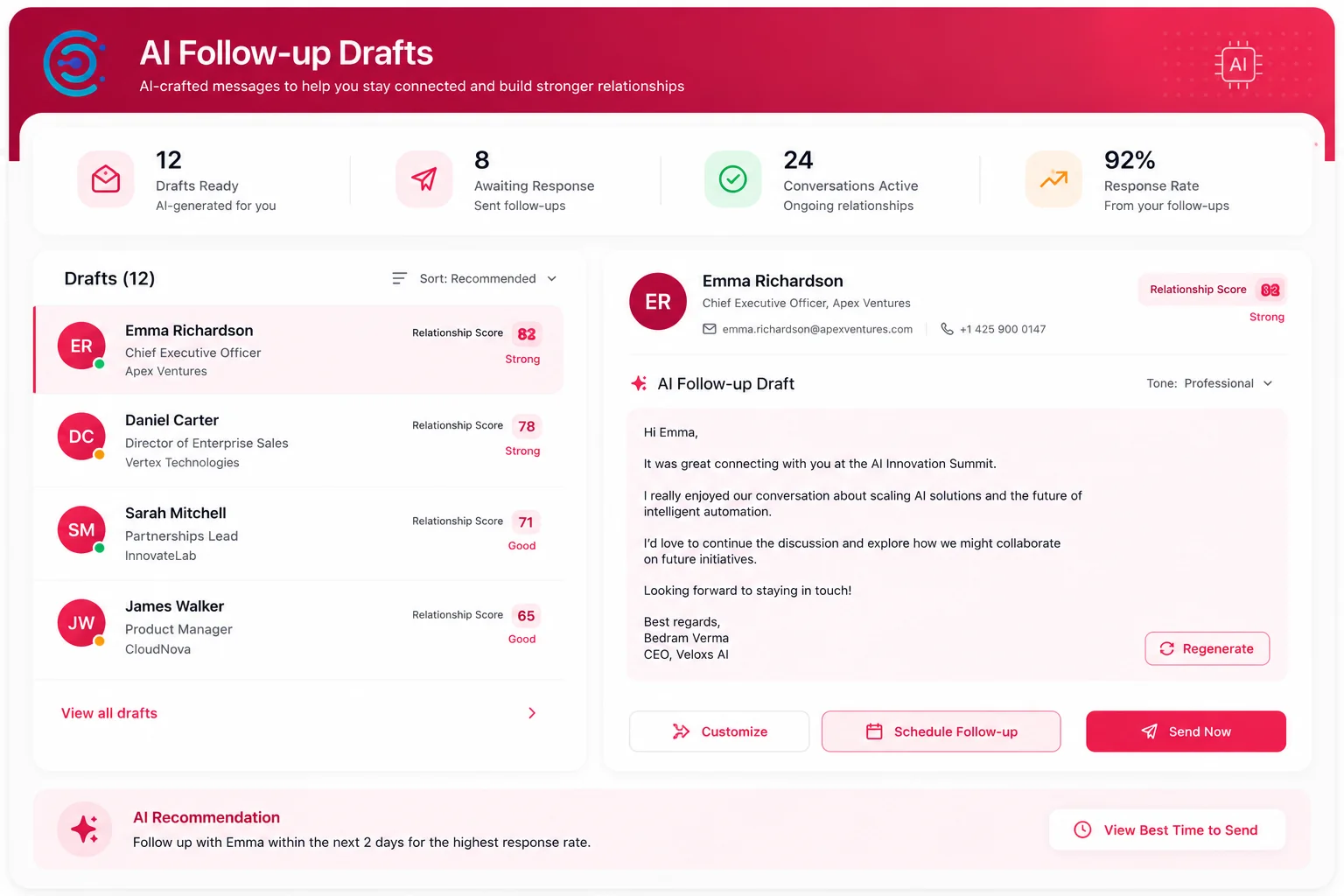The height and width of the screenshot is (896, 1344).
Task: Click the sort lines icon beside Sort
Action: 399,278
